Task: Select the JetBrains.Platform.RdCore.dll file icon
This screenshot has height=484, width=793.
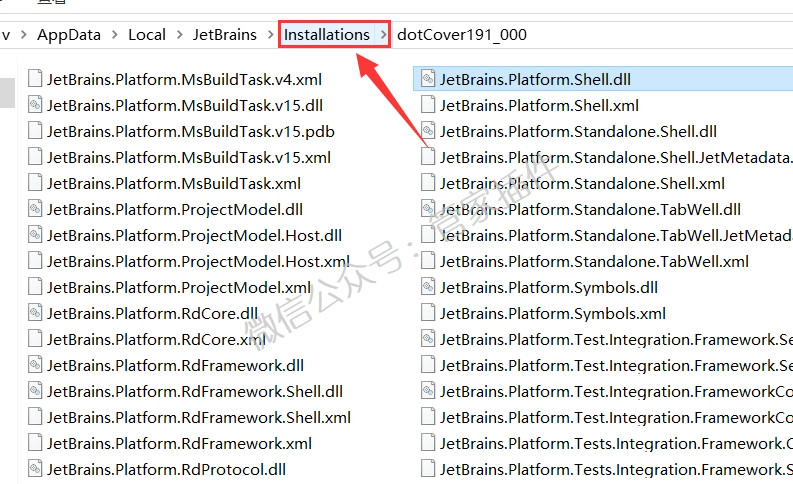Action: [x=35, y=313]
